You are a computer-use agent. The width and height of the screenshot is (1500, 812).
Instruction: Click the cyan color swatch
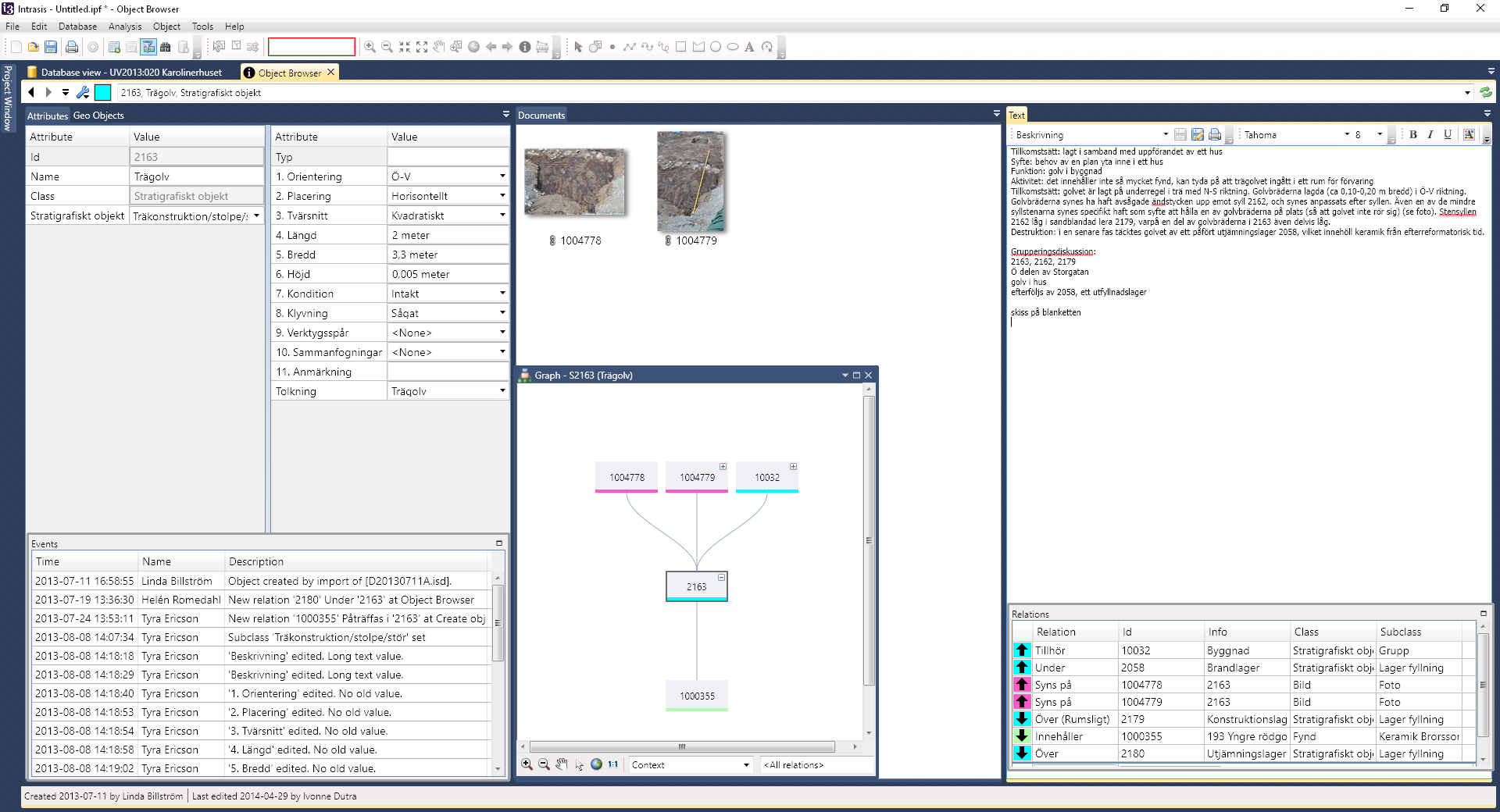[103, 93]
